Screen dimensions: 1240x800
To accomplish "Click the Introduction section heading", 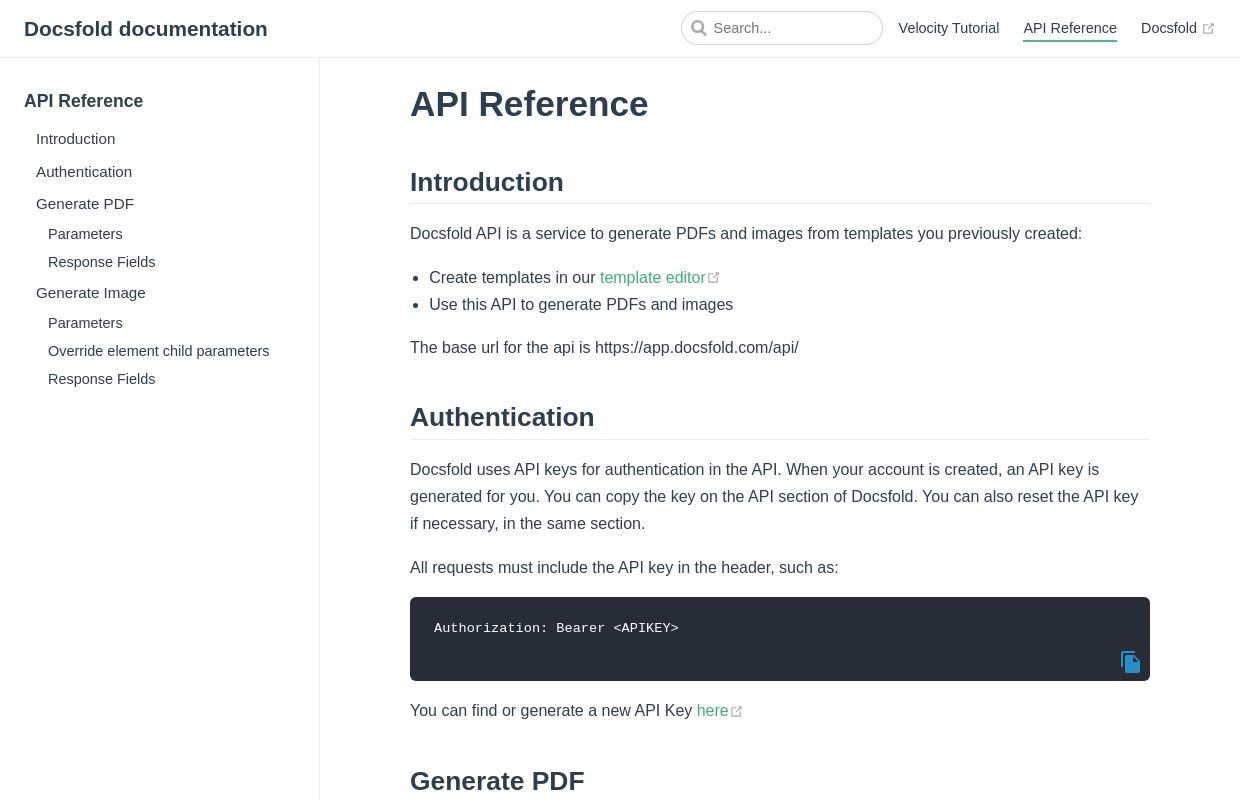I will (x=487, y=182).
